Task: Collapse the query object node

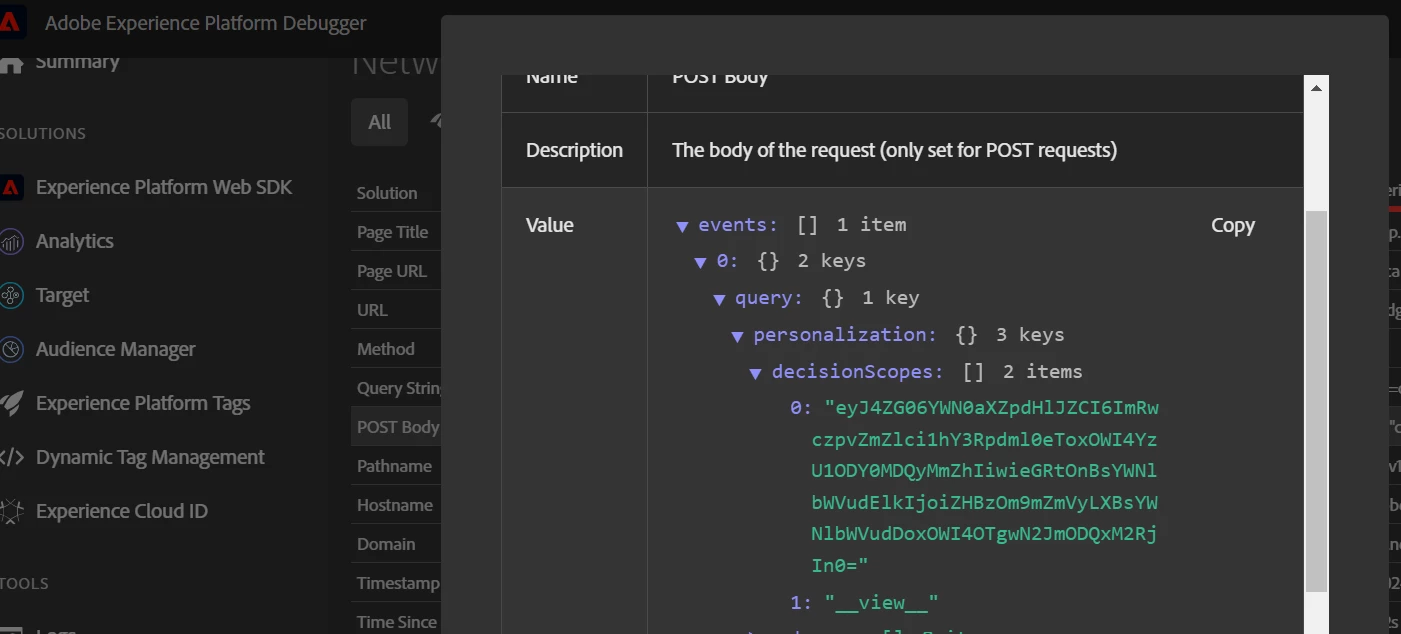Action: click(x=719, y=299)
